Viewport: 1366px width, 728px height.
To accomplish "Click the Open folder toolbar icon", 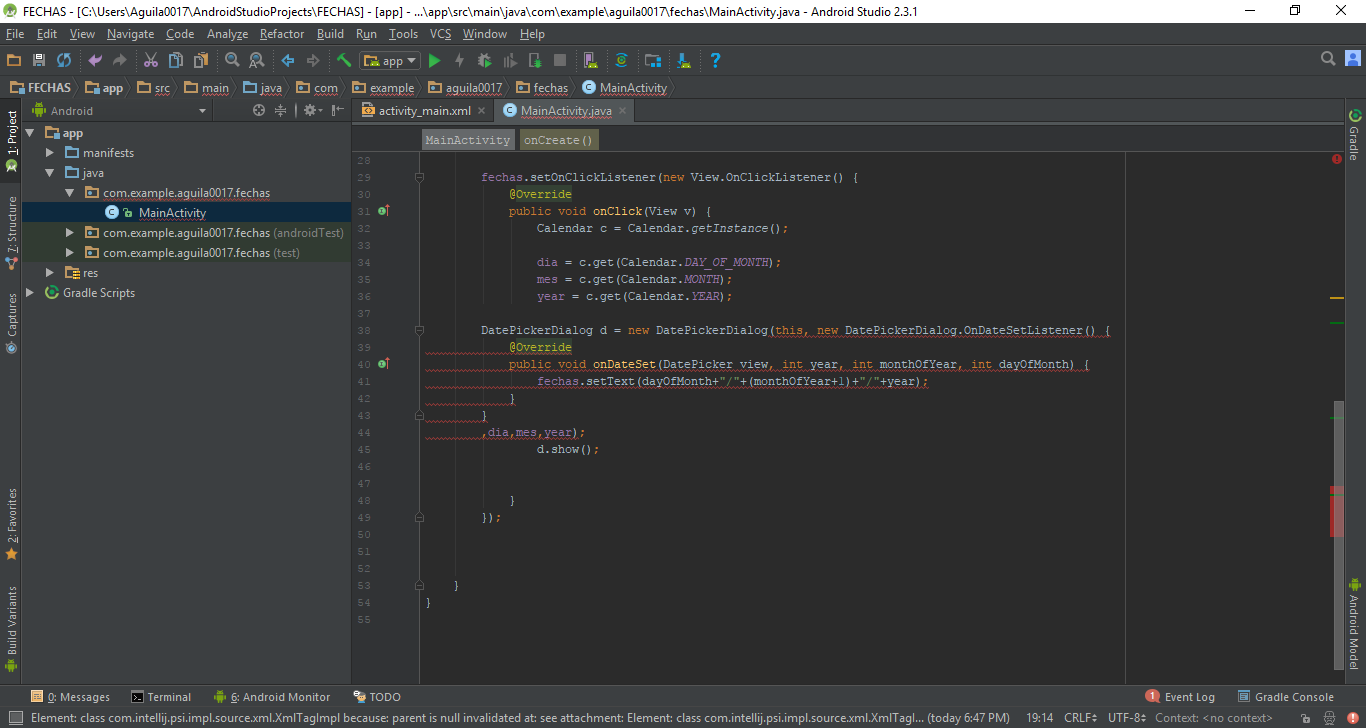I will click(14, 61).
